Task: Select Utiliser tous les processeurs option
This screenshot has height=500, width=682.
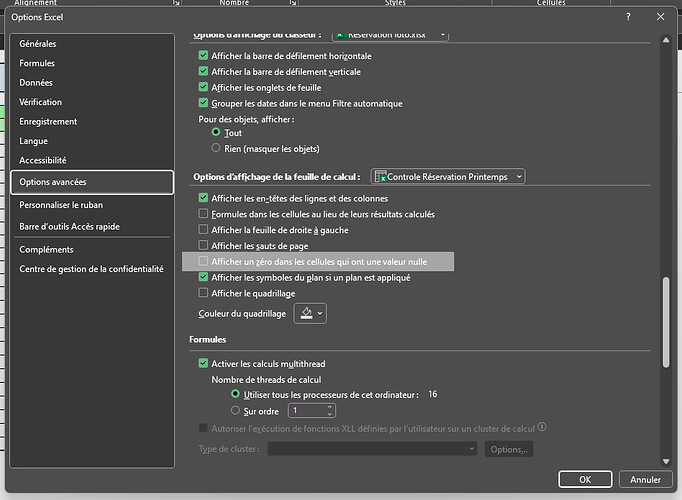Action: pyautogui.click(x=235, y=394)
